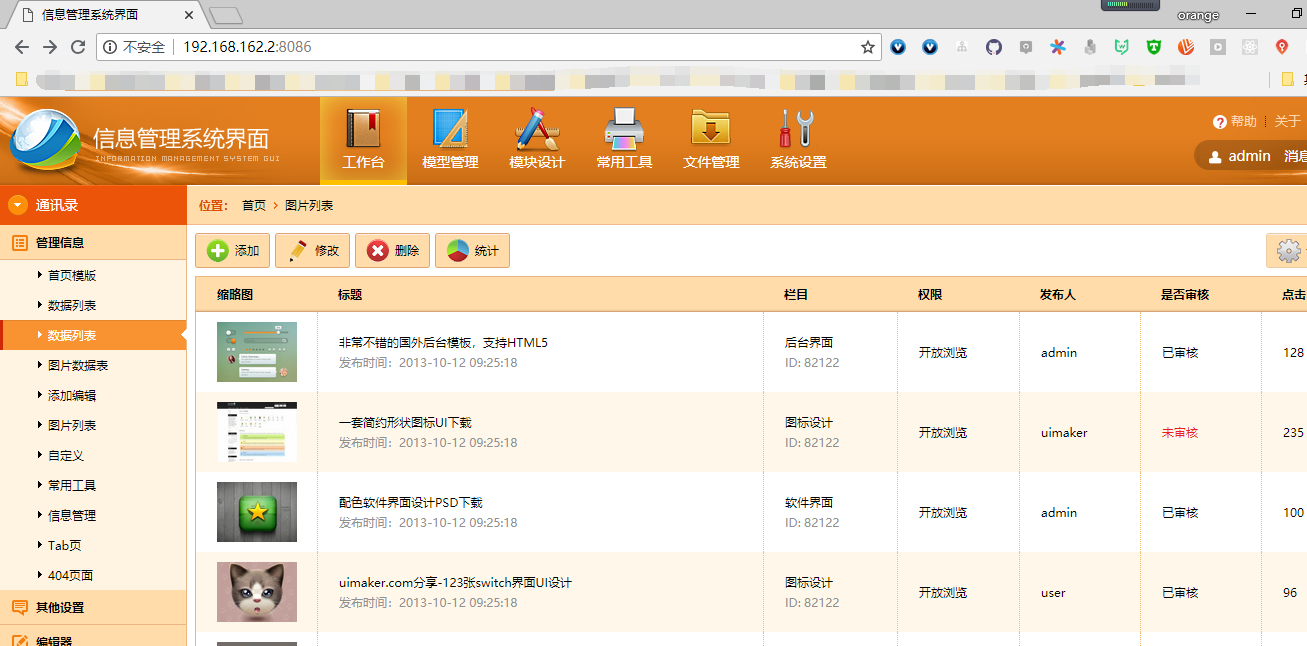Open 首页模版 in the sidebar
1307x646 pixels.
72,275
